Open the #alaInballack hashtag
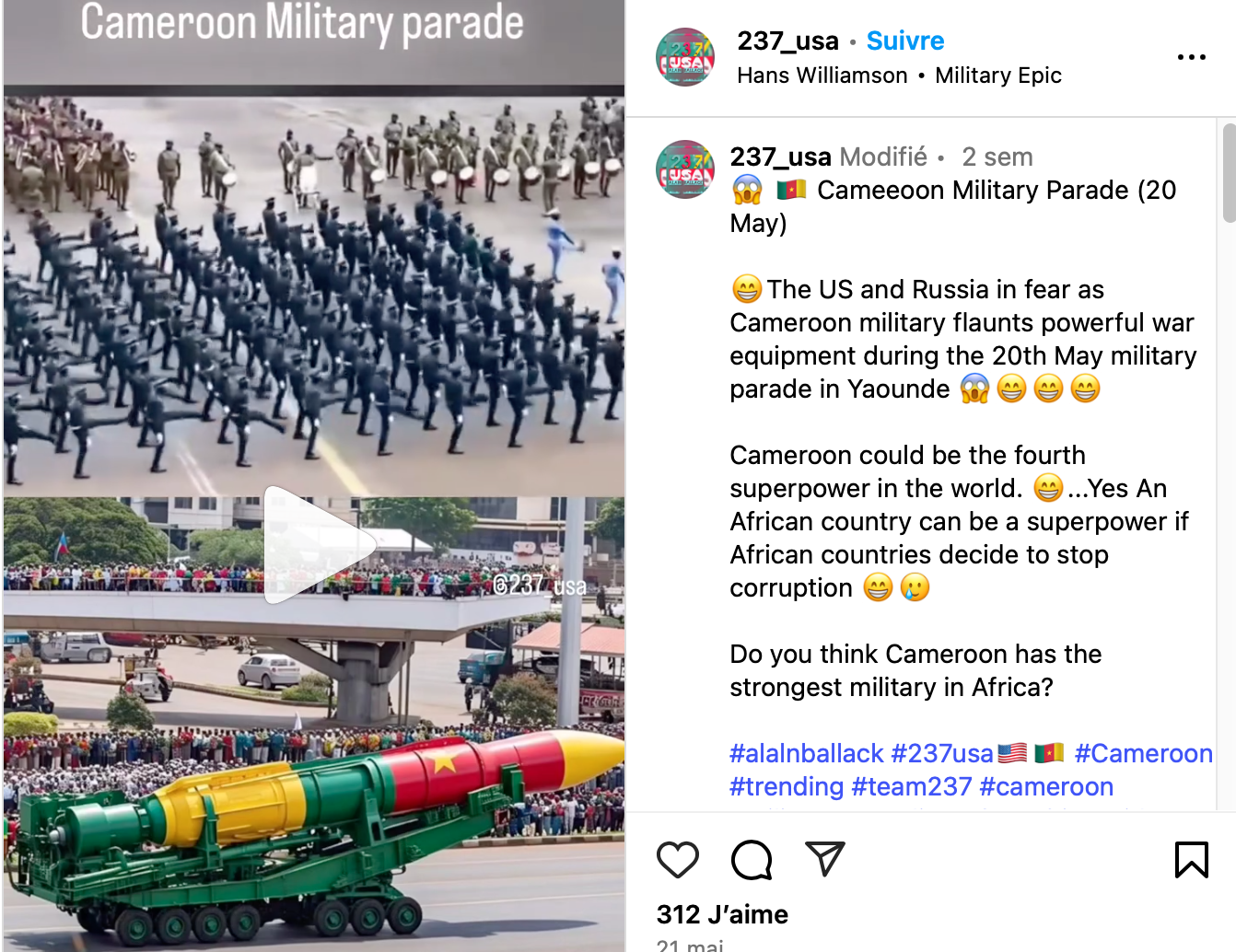Viewport: 1236px width, 952px height. tap(807, 753)
